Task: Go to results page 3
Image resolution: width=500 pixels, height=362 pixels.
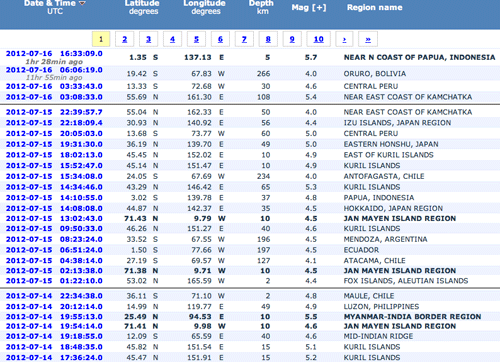Action: click(149, 39)
